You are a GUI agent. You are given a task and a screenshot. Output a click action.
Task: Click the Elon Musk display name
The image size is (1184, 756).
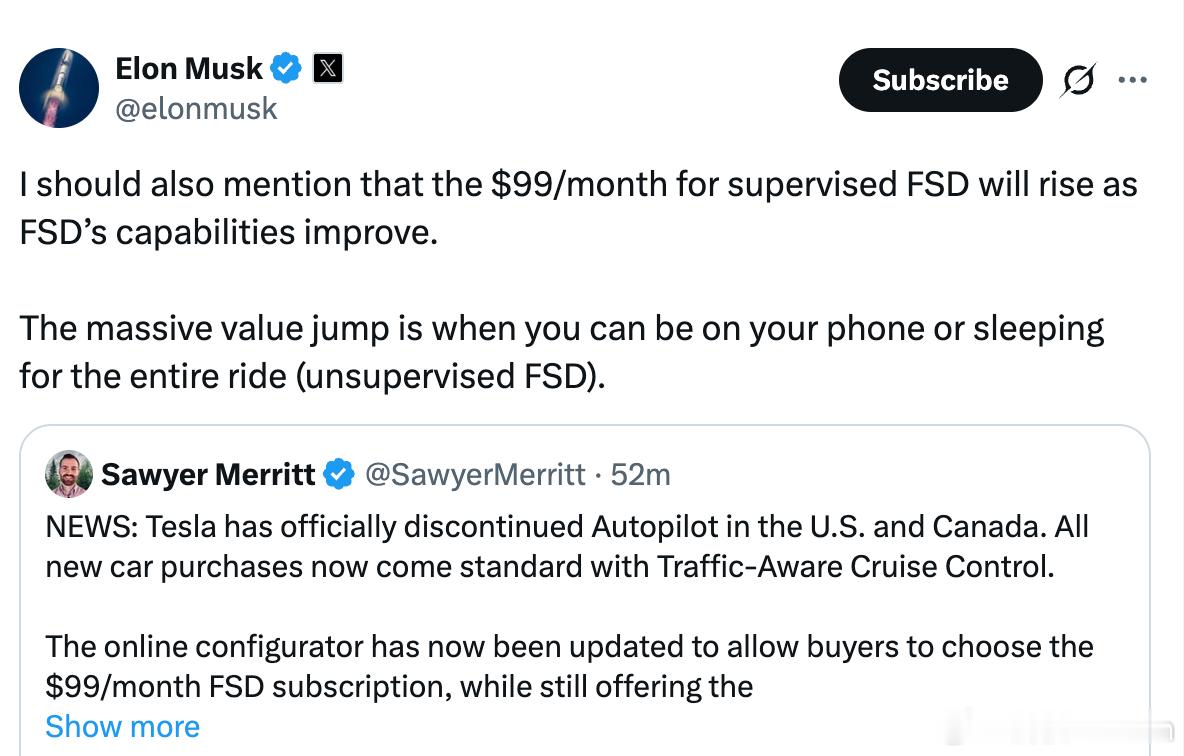pyautogui.click(x=188, y=68)
